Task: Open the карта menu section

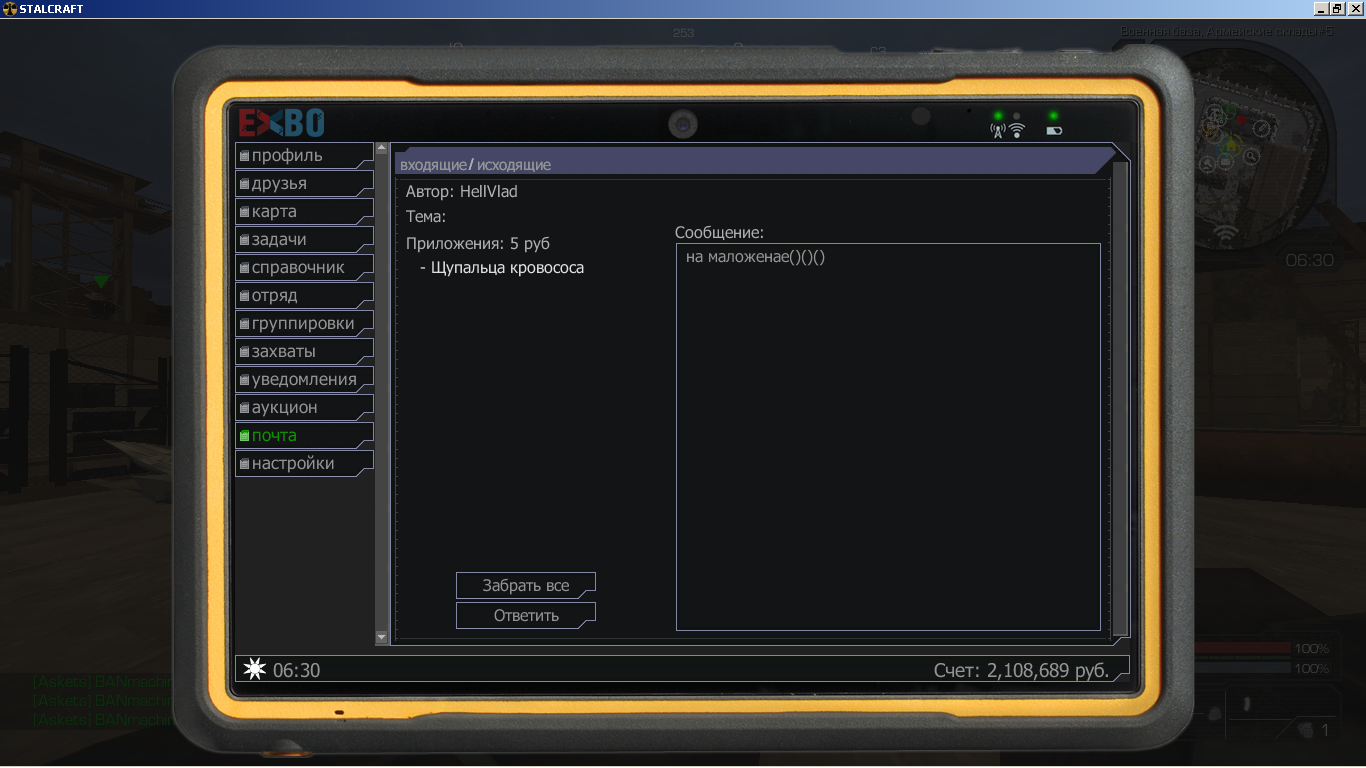Action: coord(304,212)
